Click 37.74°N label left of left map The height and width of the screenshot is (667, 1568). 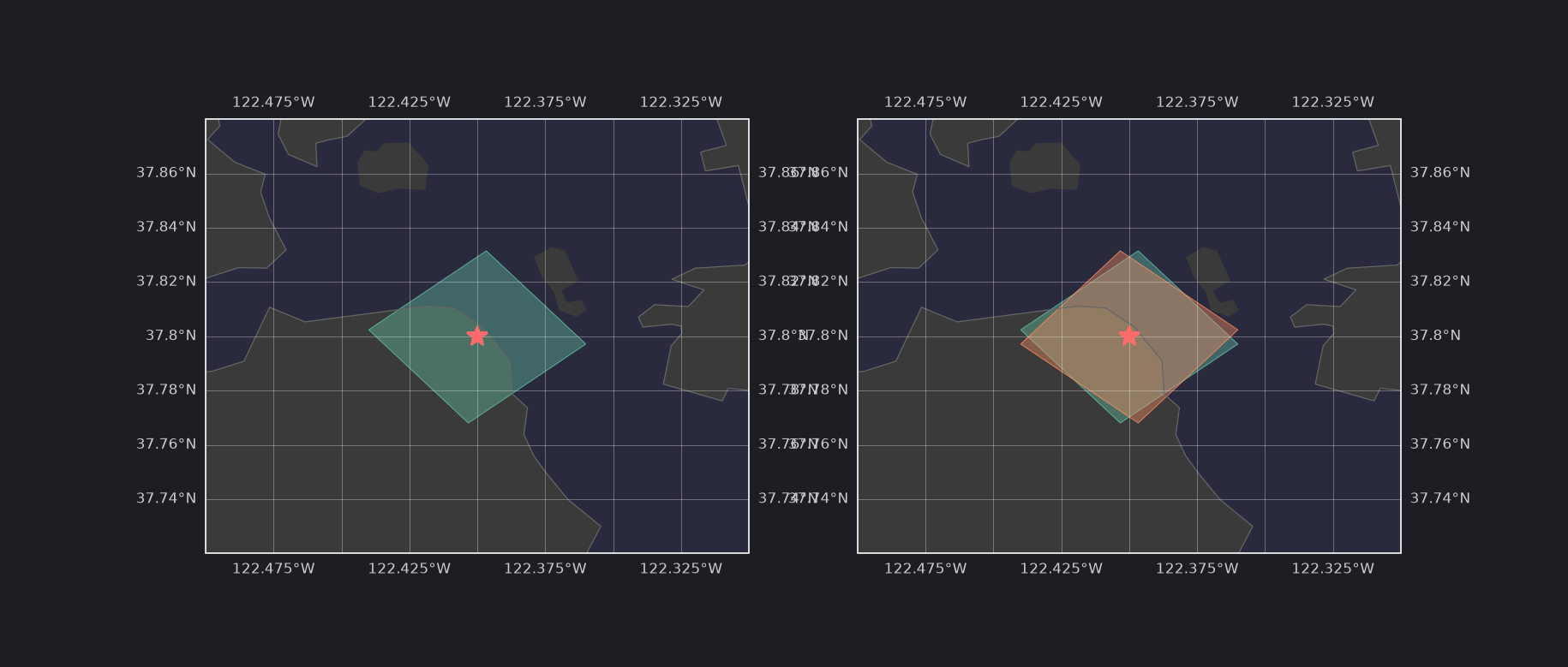[x=166, y=498]
